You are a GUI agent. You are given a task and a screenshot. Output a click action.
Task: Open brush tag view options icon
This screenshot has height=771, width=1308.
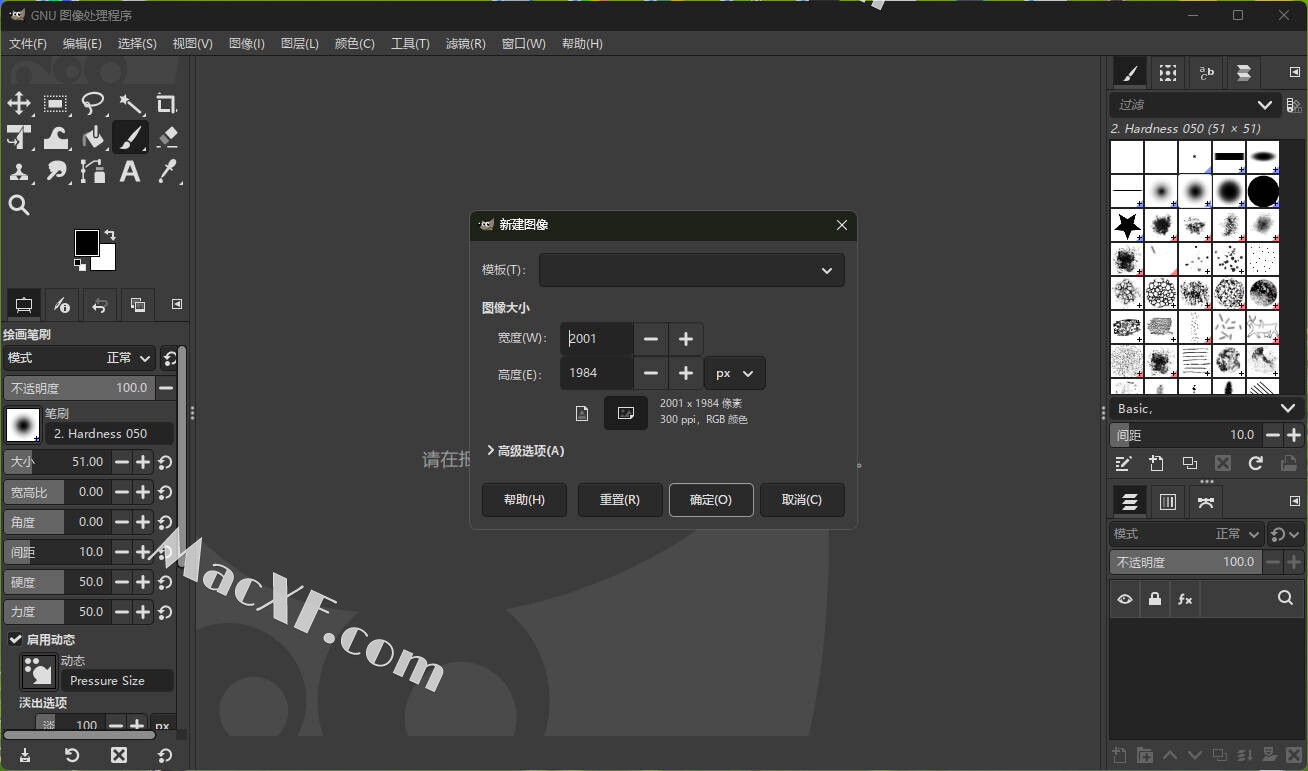pos(1294,105)
